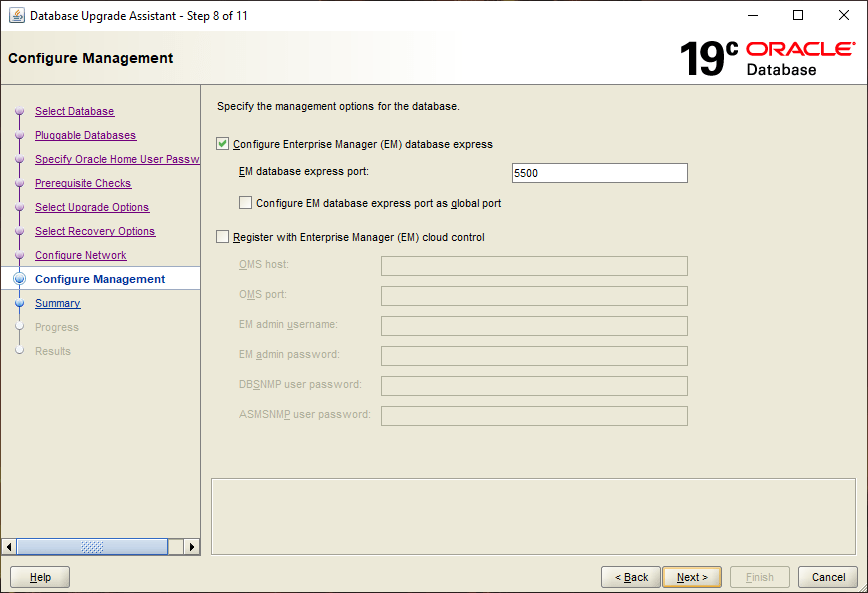Click the Database Upgrade Assistant title icon

[x=17, y=16]
